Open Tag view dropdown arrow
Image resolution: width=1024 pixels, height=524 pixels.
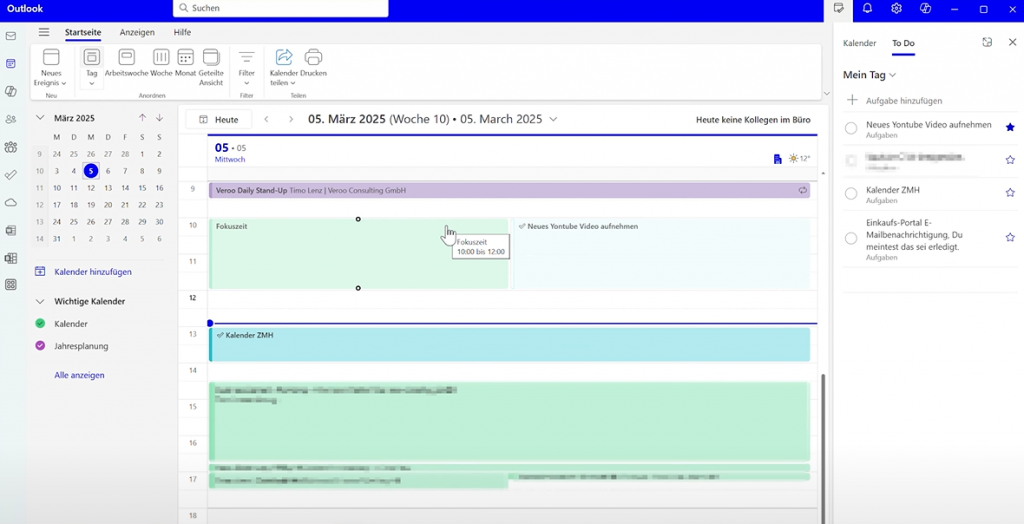(92, 83)
